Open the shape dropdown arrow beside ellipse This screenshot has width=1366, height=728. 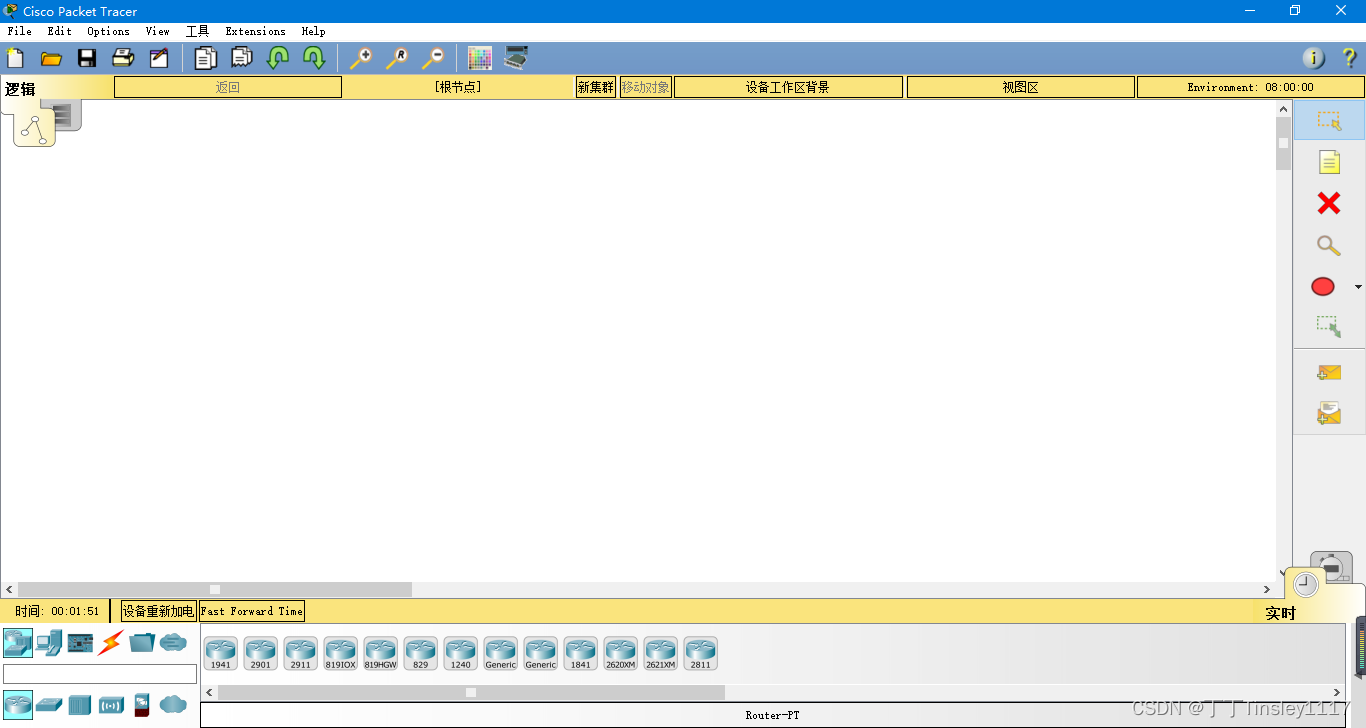(x=1358, y=287)
